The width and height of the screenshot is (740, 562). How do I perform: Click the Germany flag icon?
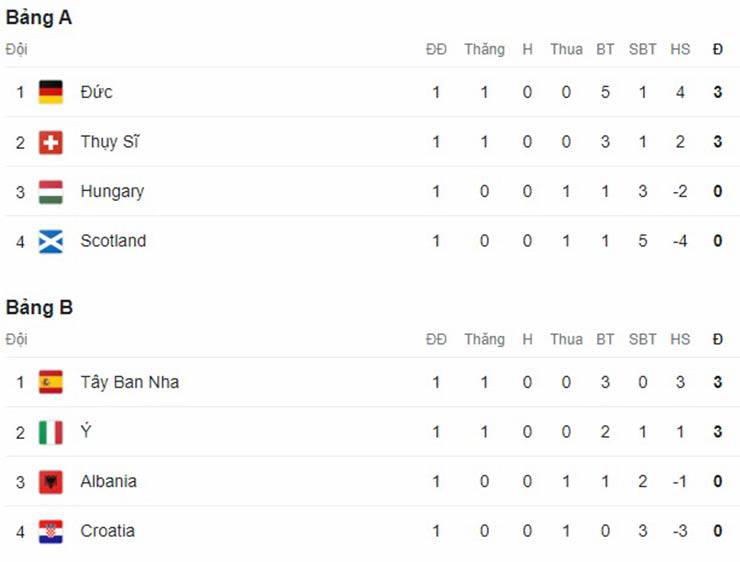tap(51, 93)
